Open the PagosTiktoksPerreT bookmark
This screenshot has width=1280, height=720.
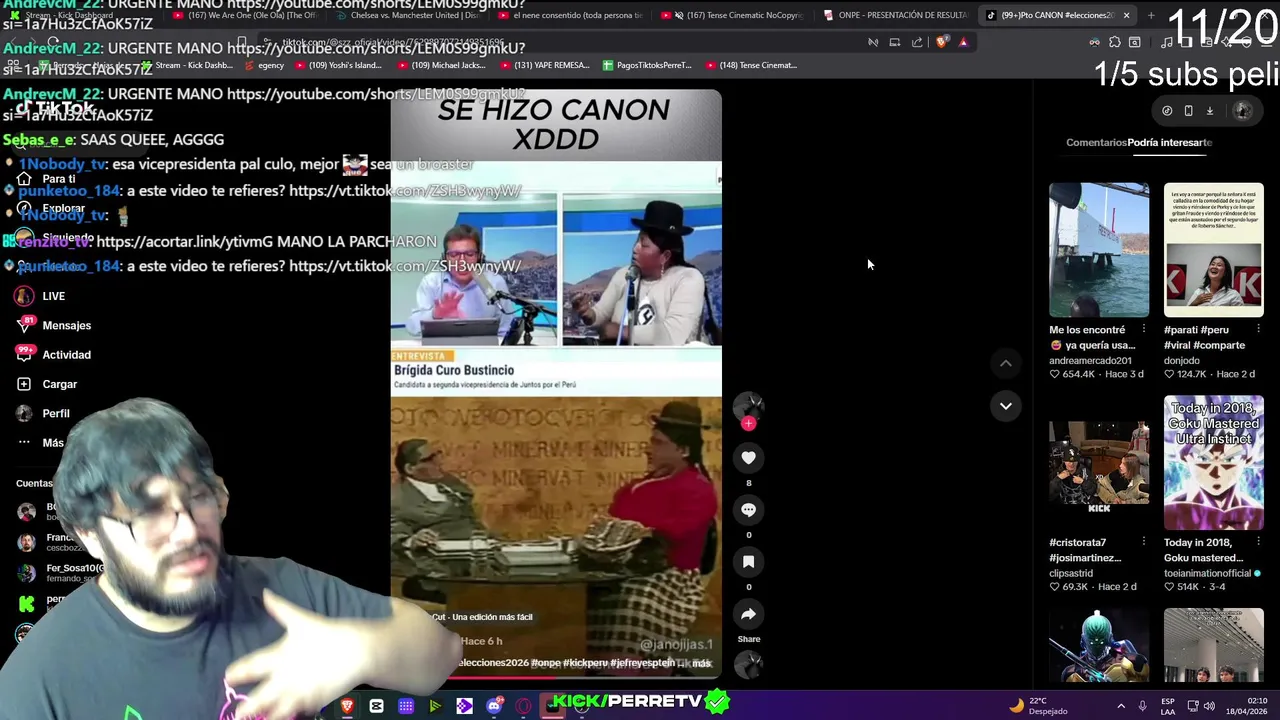point(647,65)
